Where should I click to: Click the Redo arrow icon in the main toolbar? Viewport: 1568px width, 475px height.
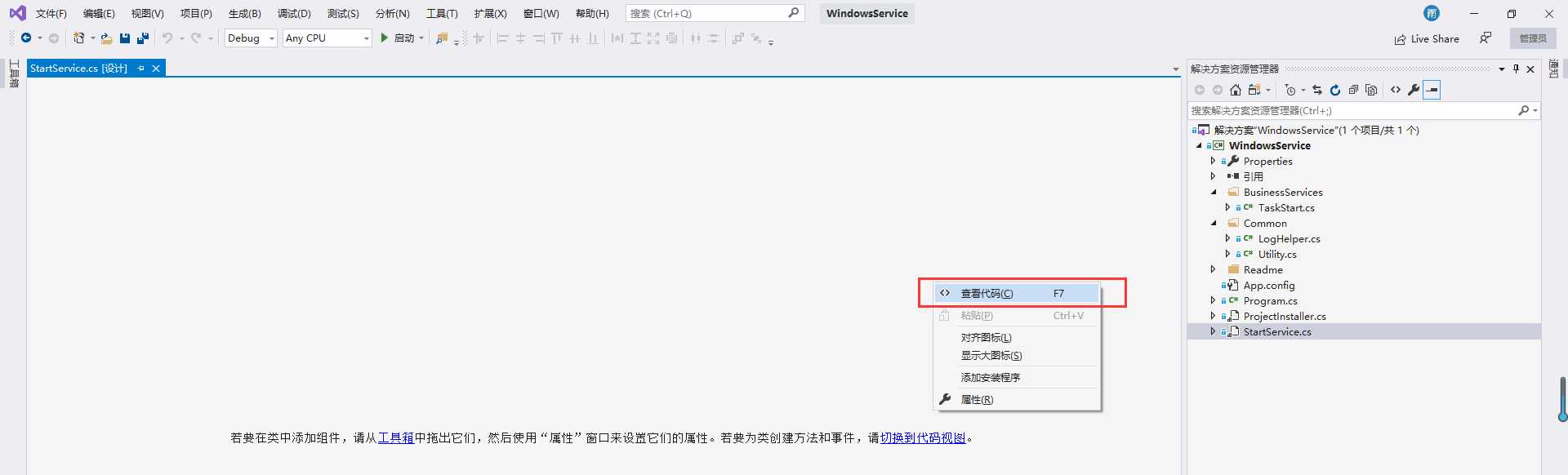click(196, 38)
